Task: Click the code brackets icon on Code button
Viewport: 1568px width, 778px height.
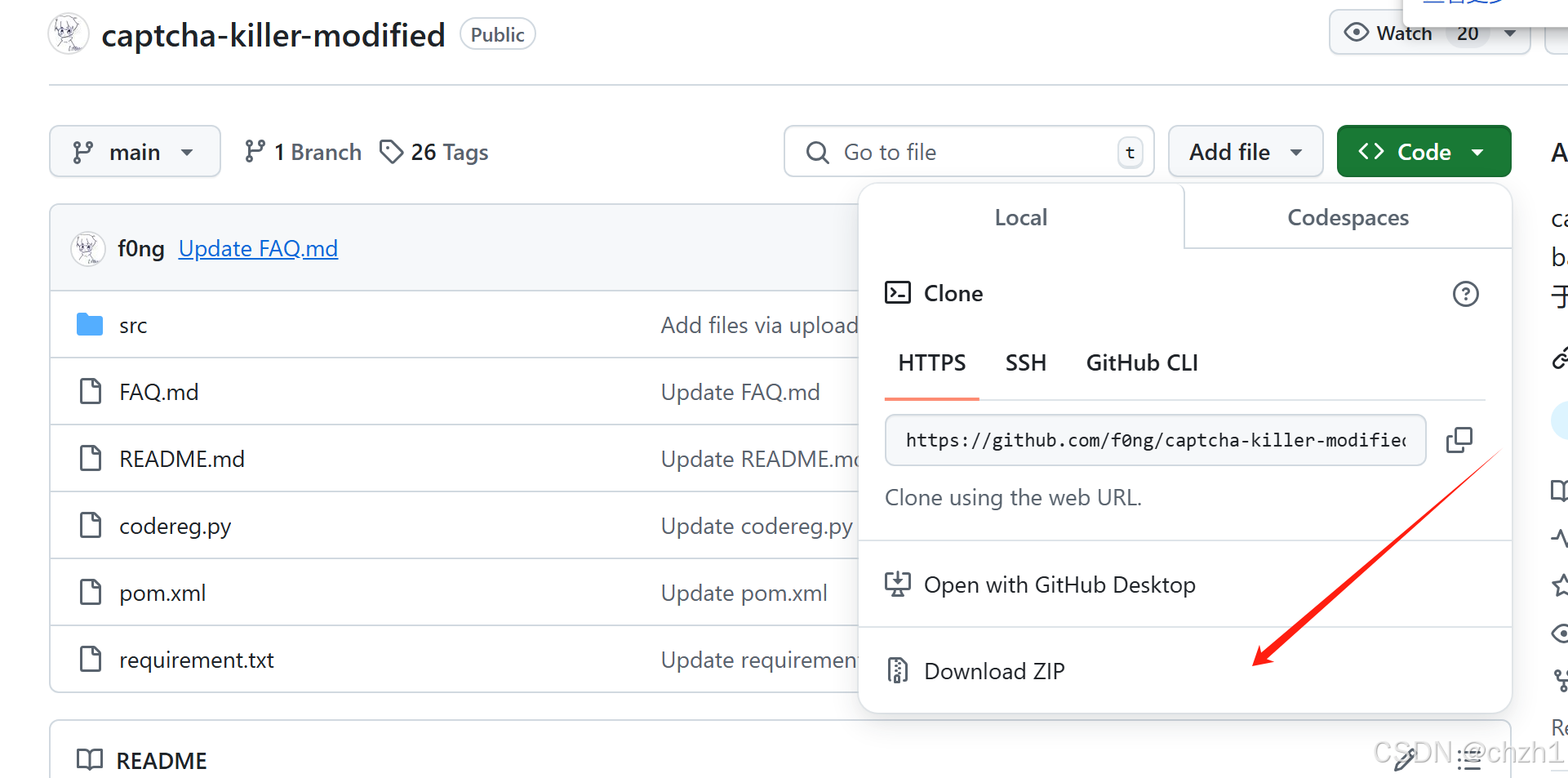Action: click(1370, 152)
